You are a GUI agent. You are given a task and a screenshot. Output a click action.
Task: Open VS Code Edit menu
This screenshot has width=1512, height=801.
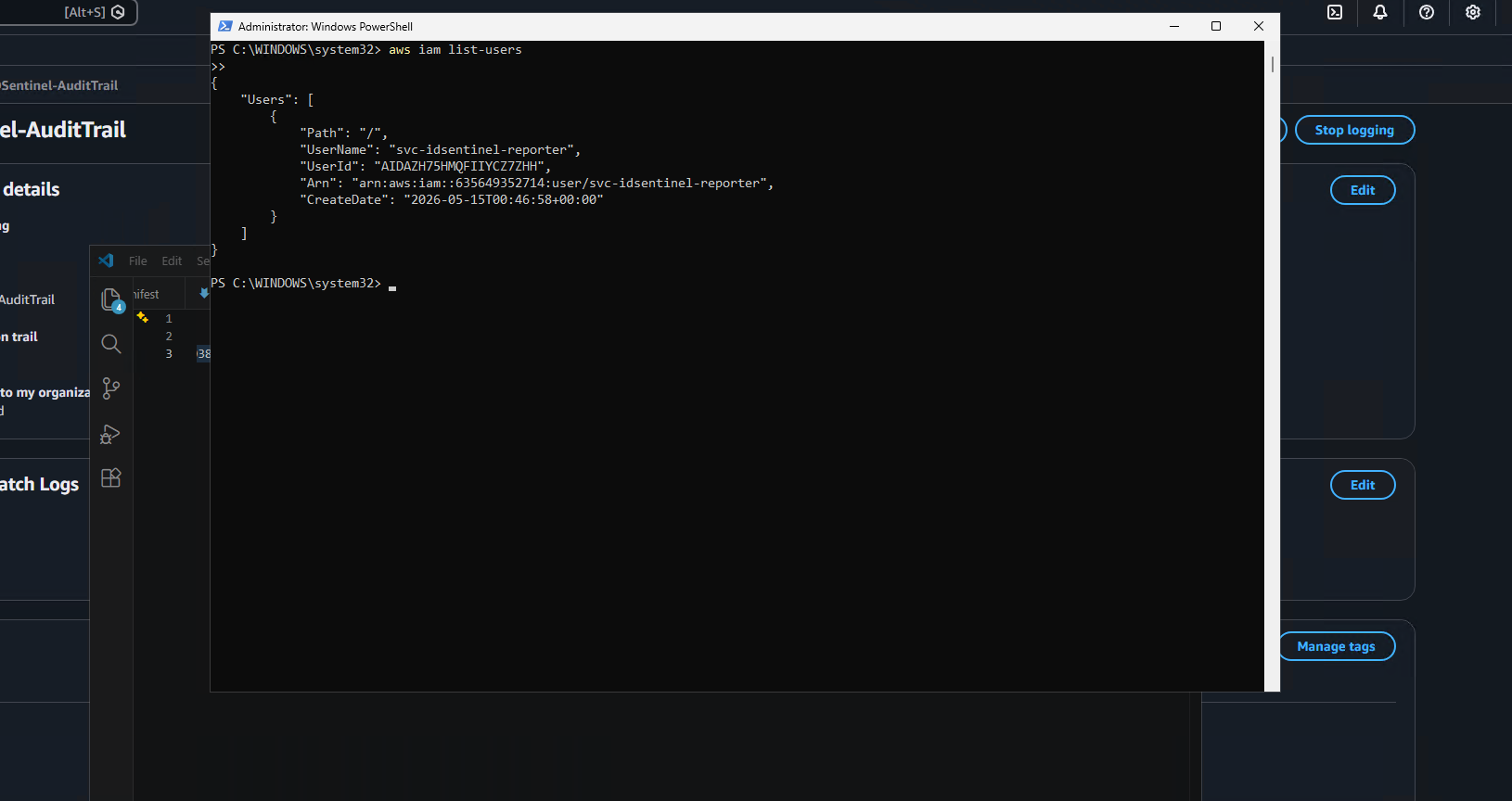pyautogui.click(x=172, y=261)
